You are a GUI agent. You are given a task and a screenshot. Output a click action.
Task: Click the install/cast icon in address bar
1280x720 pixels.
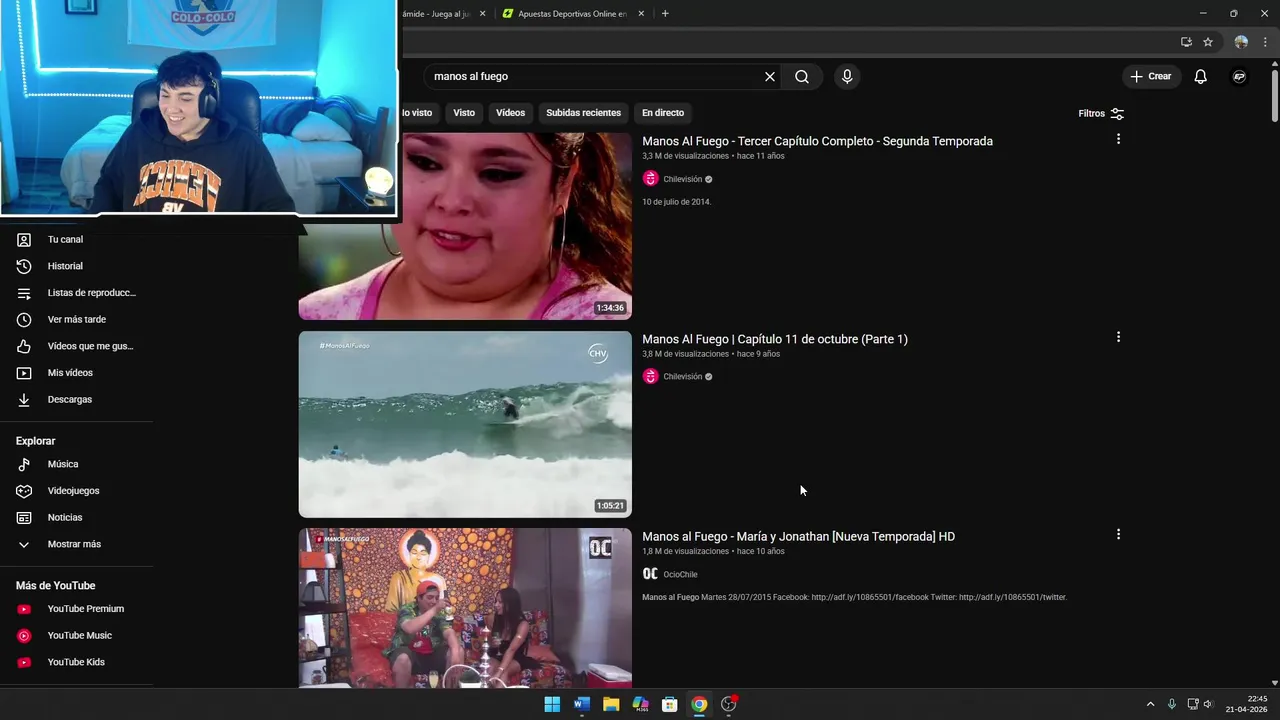tap(1186, 42)
